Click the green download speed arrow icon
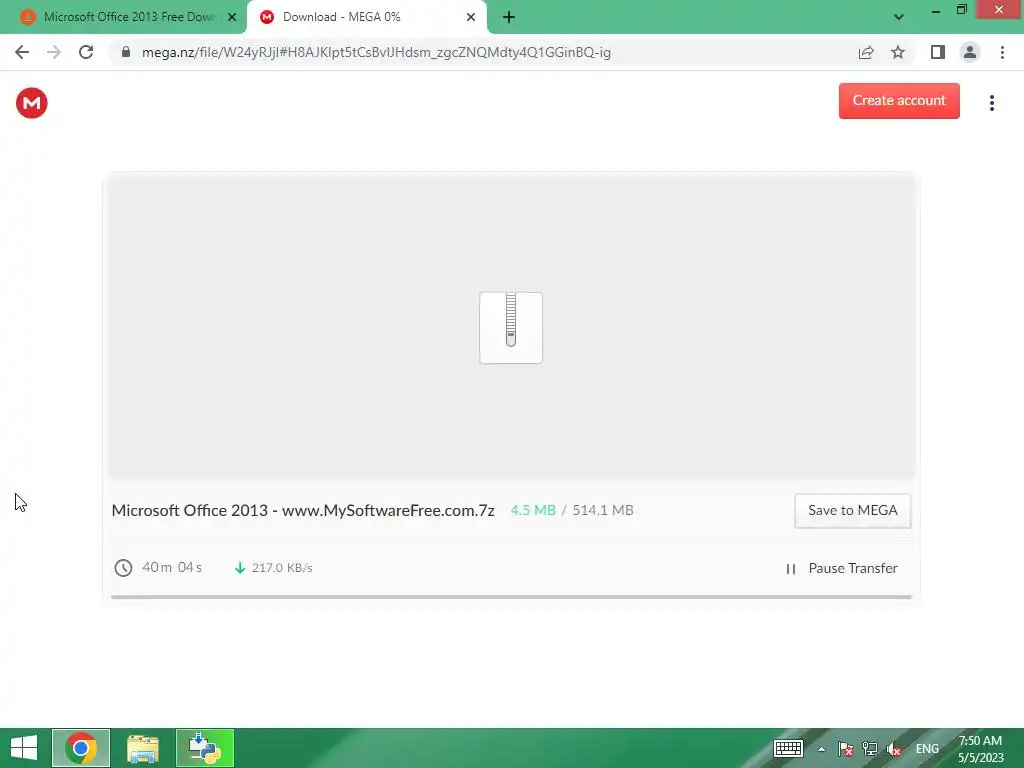This screenshot has height=768, width=1024. coord(240,568)
